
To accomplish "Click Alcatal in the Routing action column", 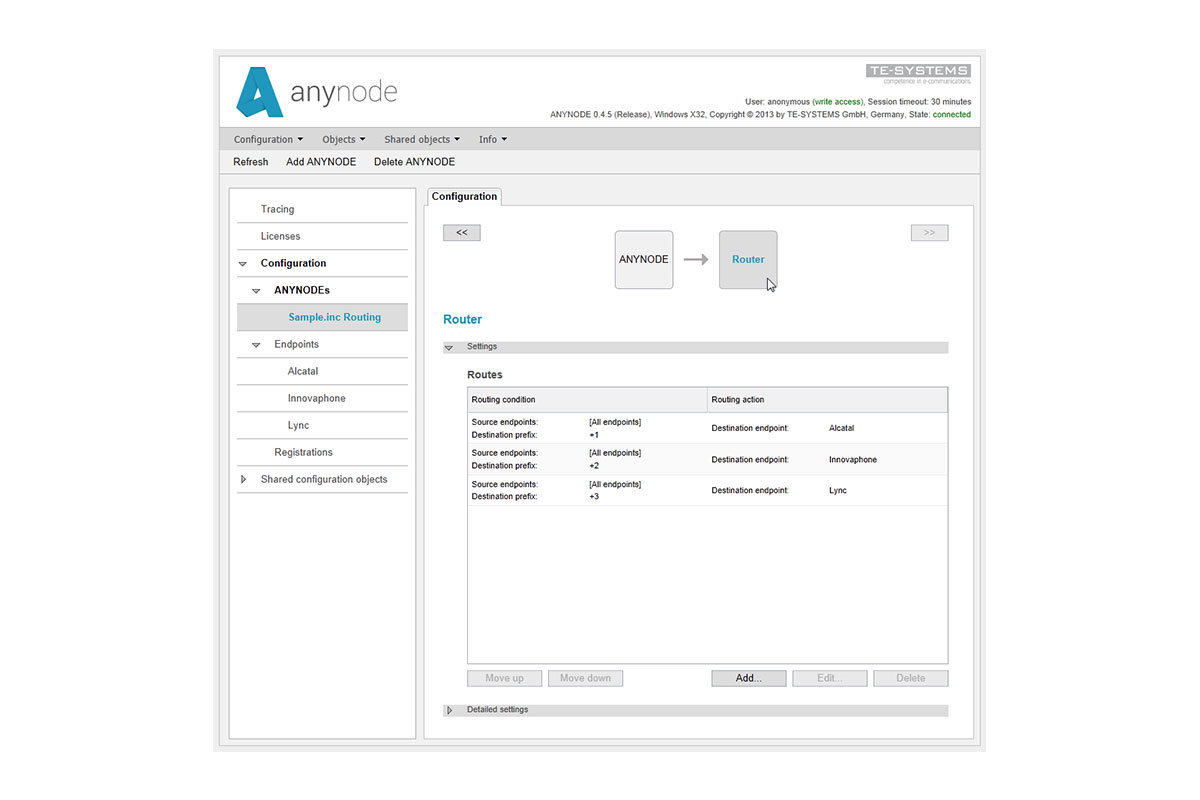I will click(x=842, y=428).
